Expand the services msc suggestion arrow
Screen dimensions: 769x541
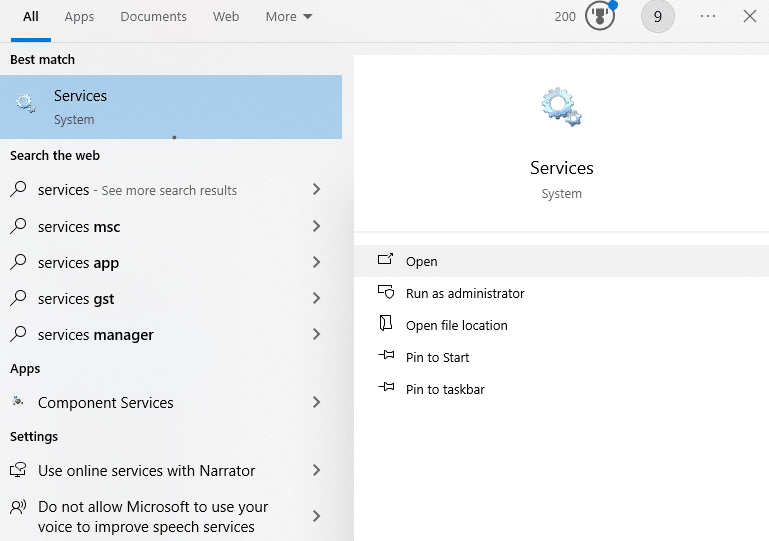click(x=316, y=226)
